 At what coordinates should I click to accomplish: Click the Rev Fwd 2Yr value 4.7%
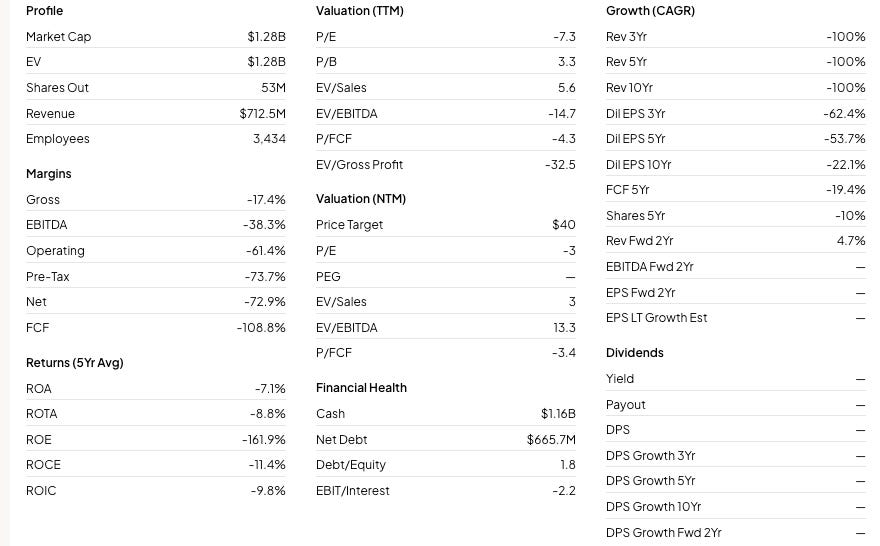[x=851, y=241]
